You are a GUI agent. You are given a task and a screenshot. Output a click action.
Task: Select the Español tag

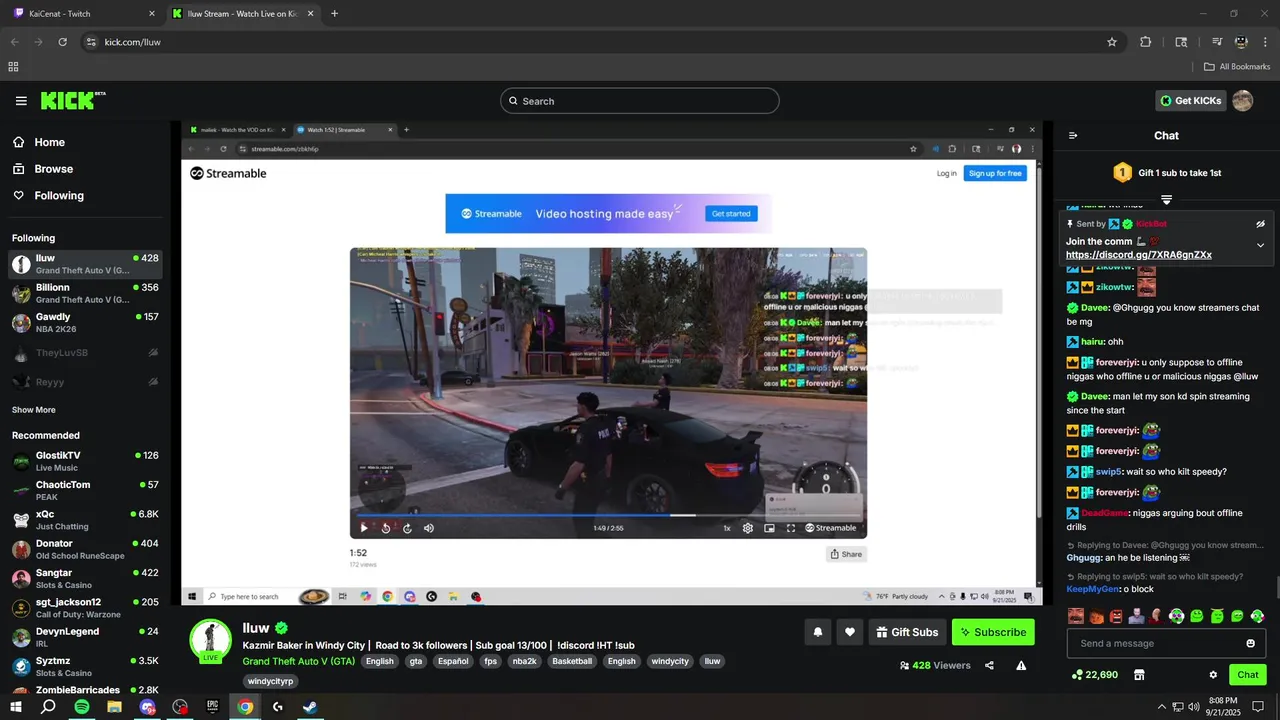453,661
